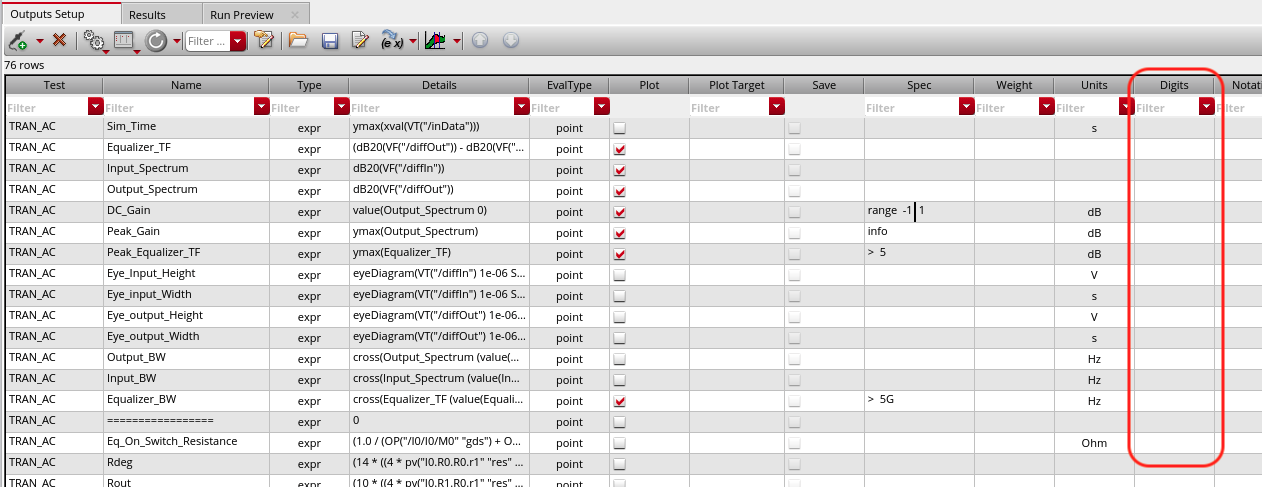
Task: Click the (e x) expression icon
Action: pyautogui.click(x=391, y=41)
